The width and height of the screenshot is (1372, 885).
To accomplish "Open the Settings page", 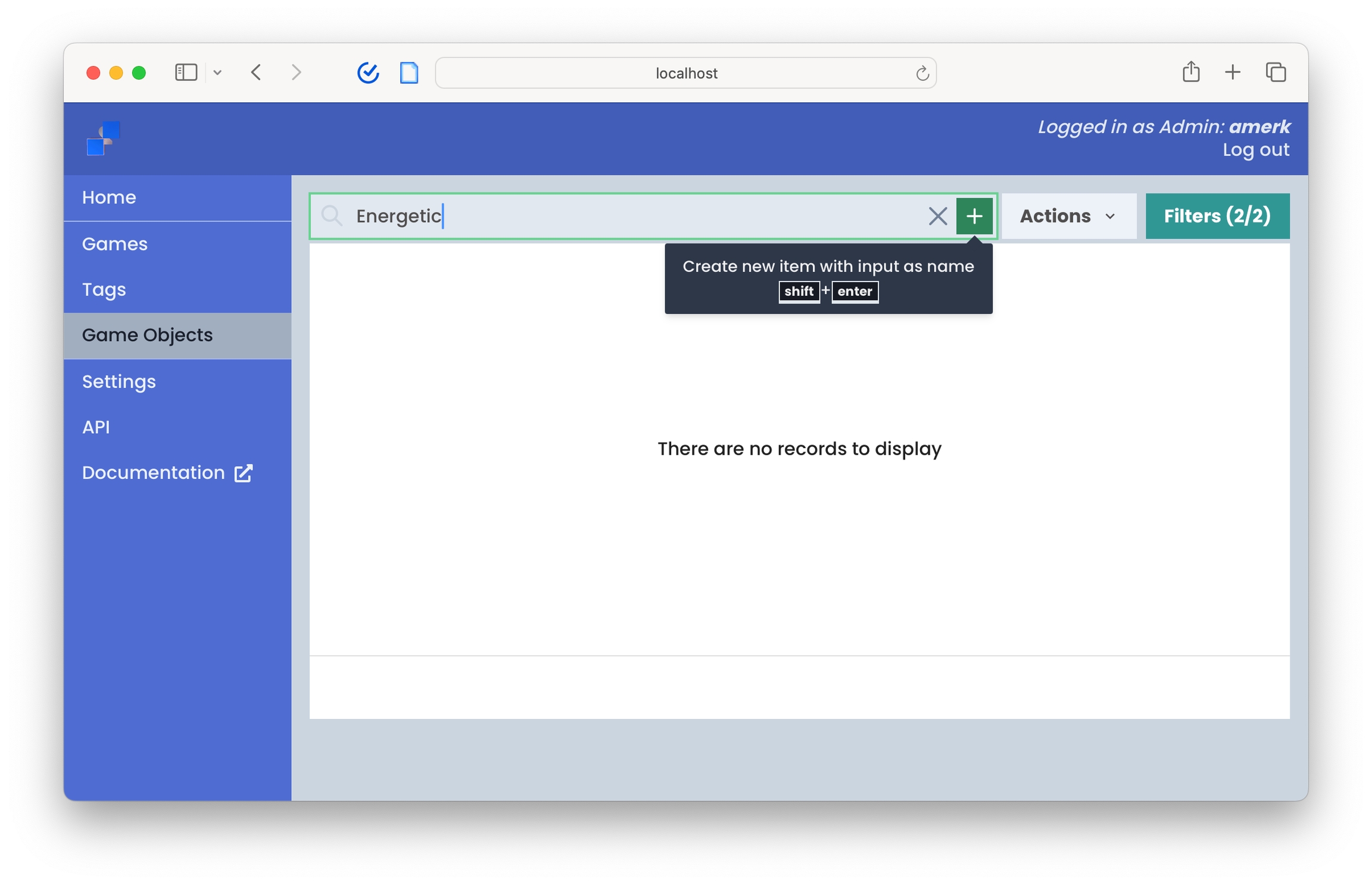I will [177, 381].
